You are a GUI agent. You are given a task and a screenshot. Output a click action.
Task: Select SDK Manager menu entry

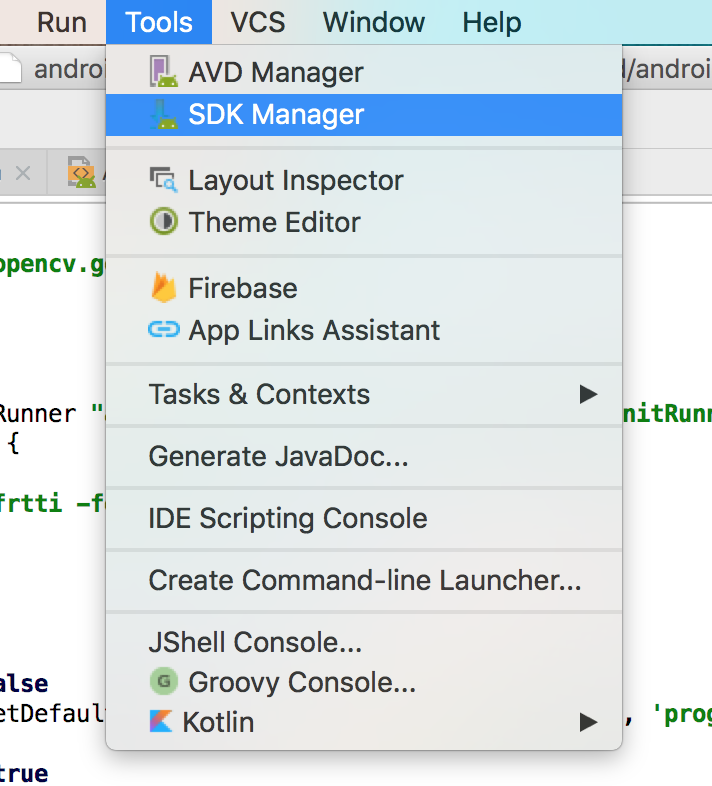(x=364, y=114)
